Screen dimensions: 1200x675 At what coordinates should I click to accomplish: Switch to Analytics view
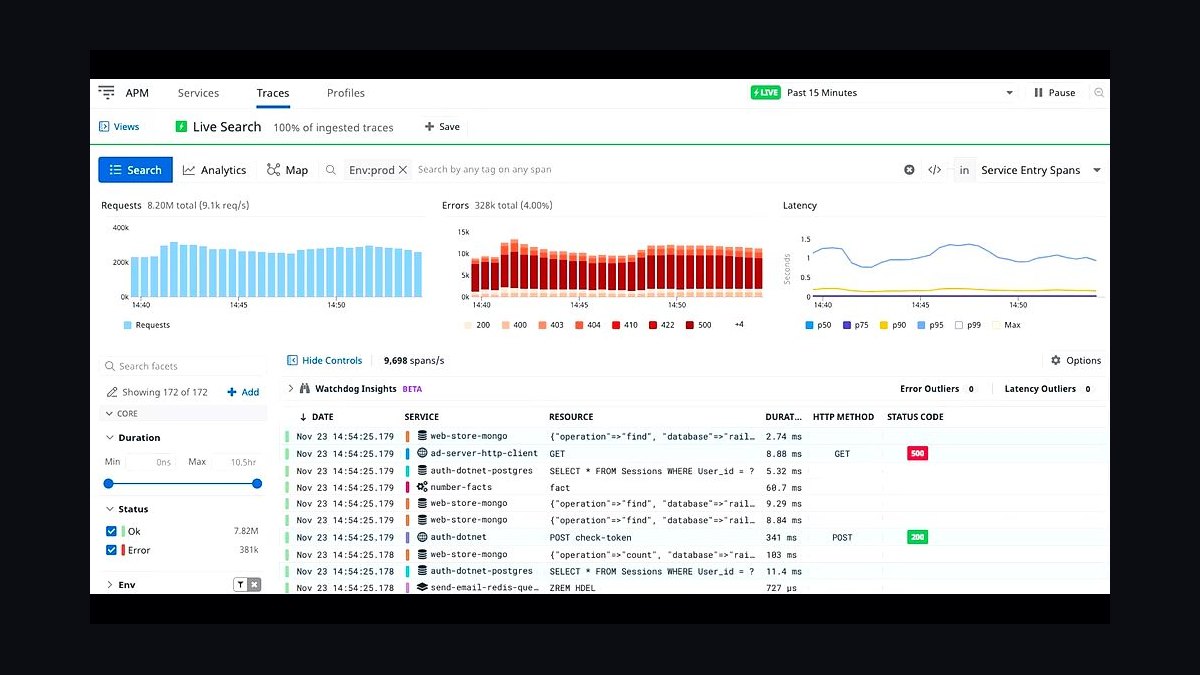tap(214, 170)
